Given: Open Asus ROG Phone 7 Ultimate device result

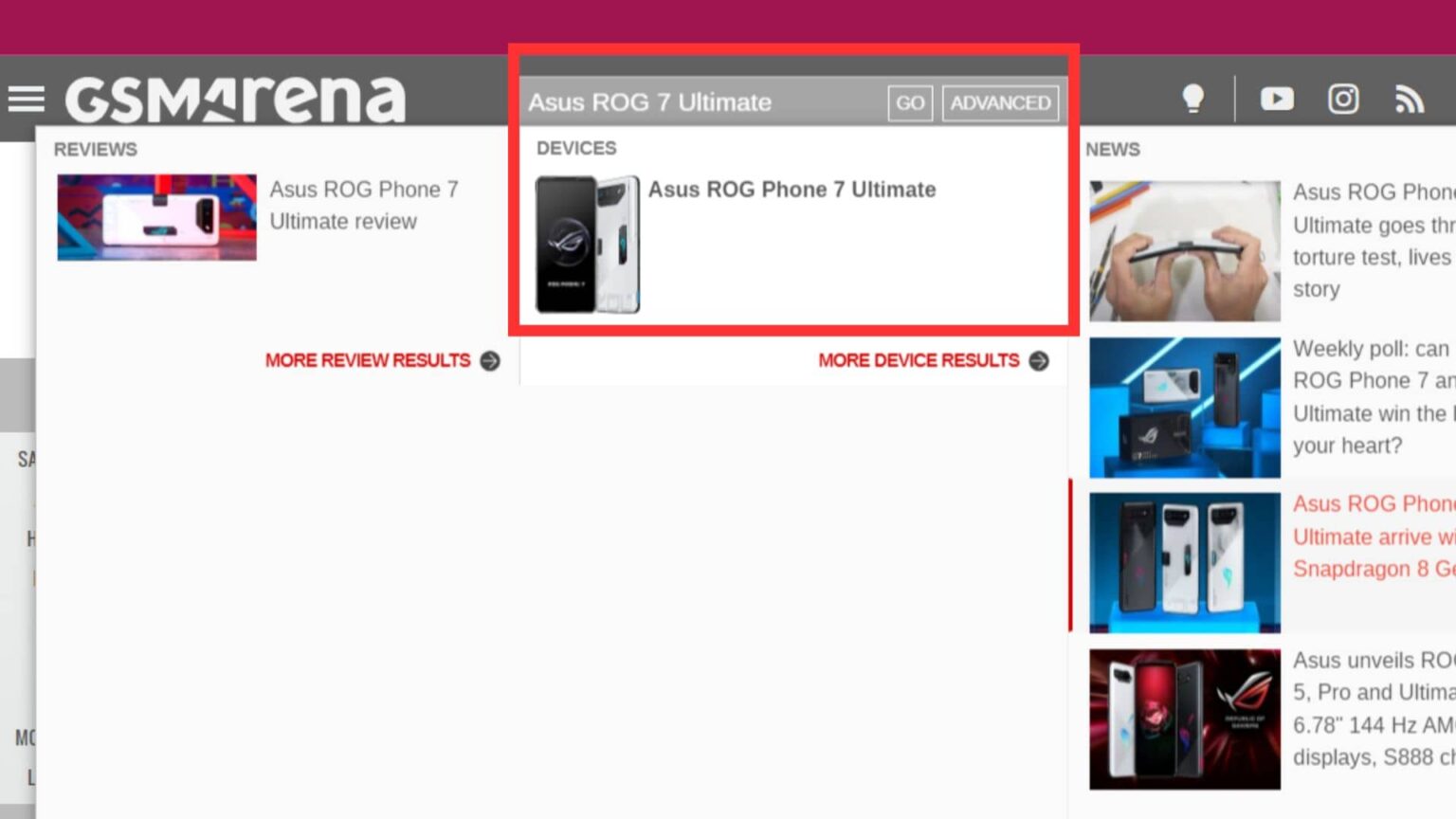Looking at the screenshot, I should click(792, 190).
